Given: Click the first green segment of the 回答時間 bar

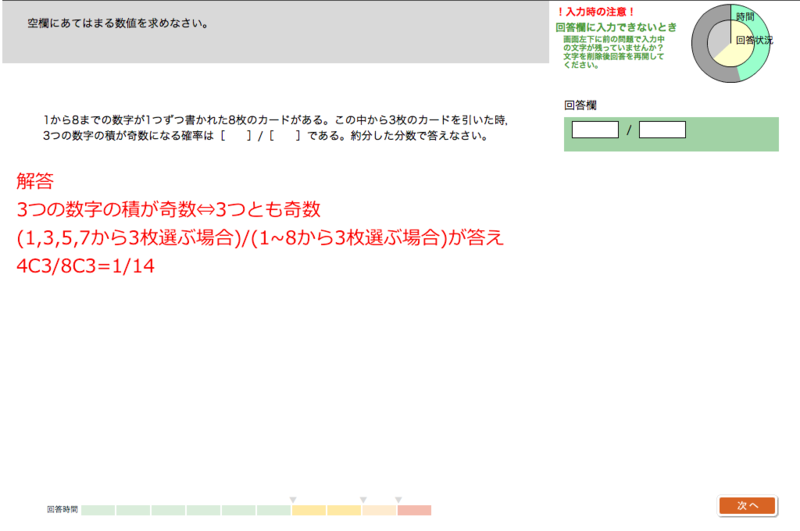Looking at the screenshot, I should pos(98,510).
